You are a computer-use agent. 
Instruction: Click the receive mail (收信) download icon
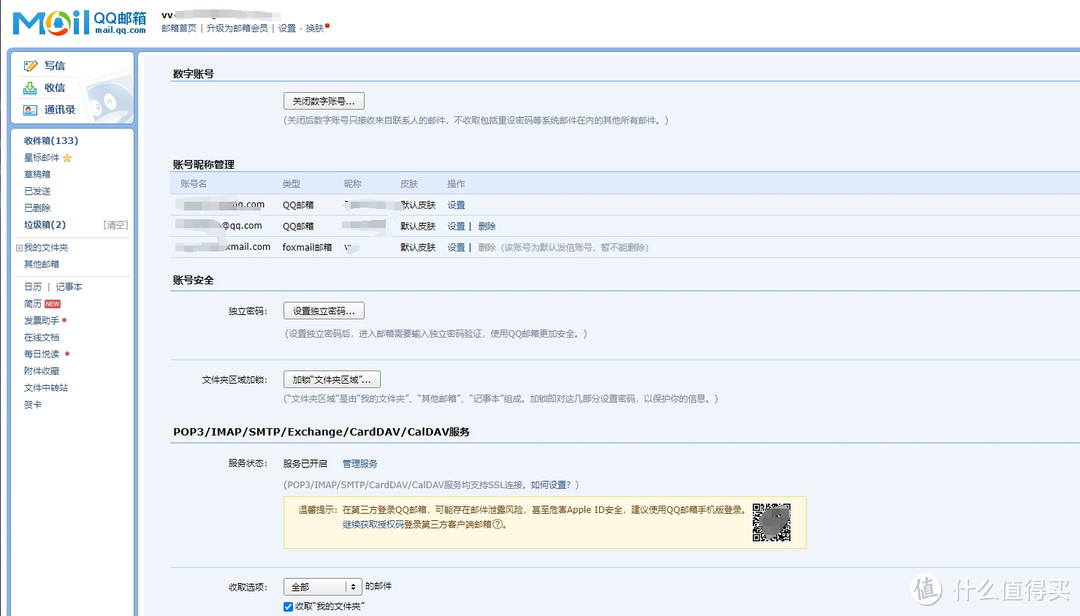[30, 88]
